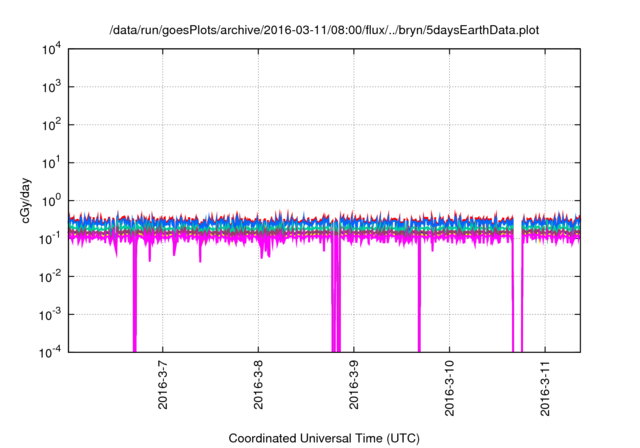Image resolution: width=640 pixels, height=448 pixels.
Task: Click the 2016-3-9 date tick label
Action: click(353, 385)
